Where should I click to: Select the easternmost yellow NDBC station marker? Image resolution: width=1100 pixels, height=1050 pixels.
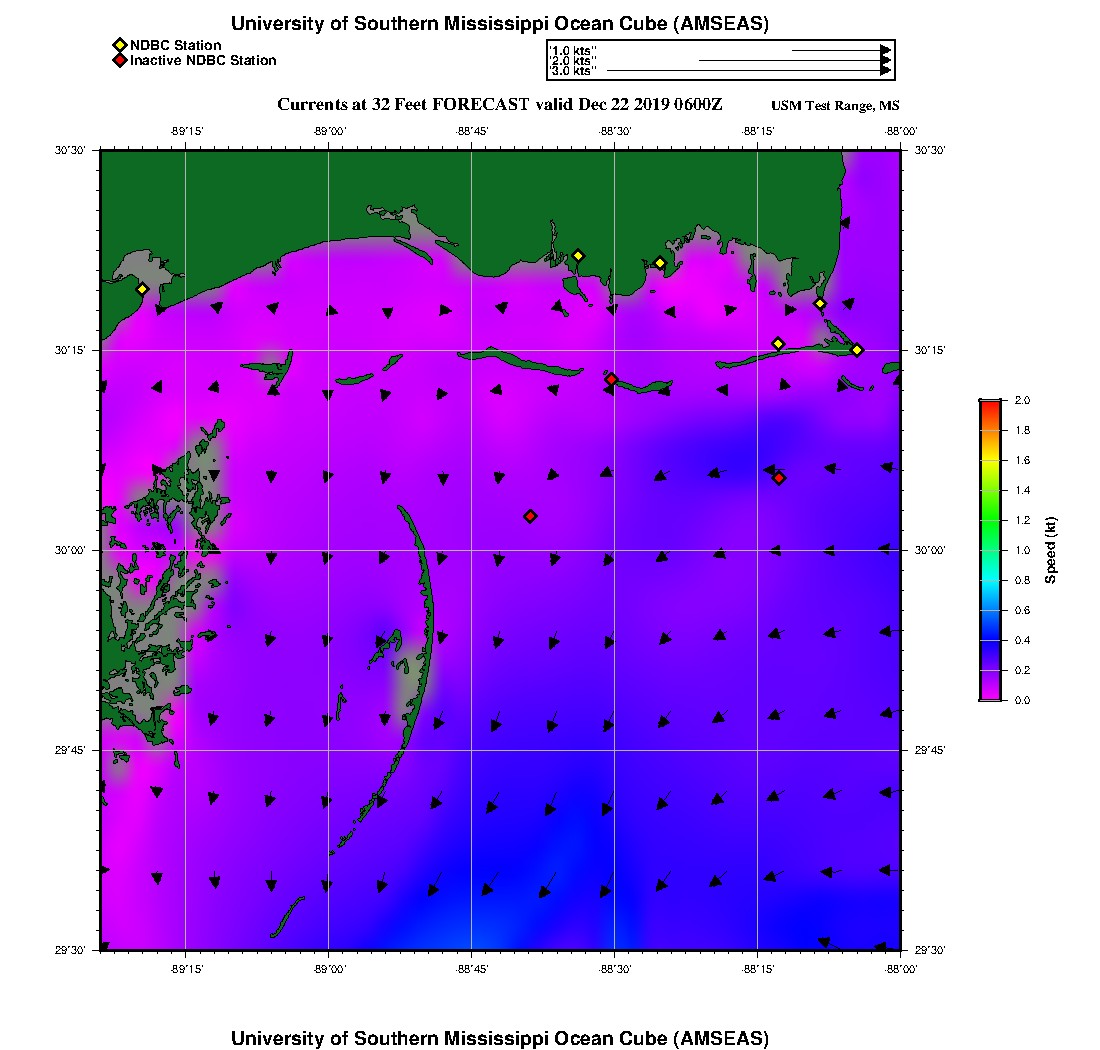point(857,349)
